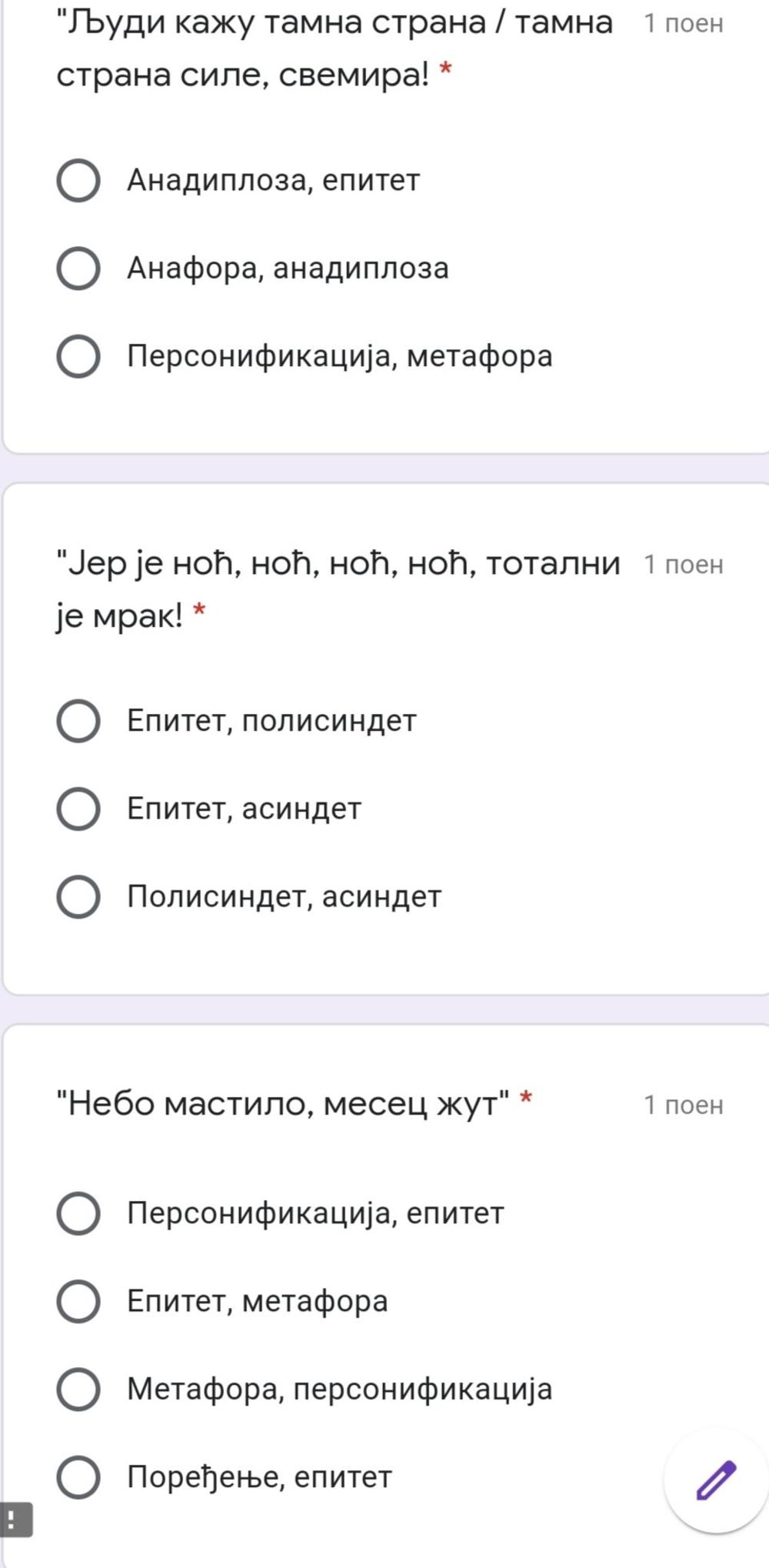Click the "1 поен" label of first question
769x1568 pixels.
[x=683, y=24]
